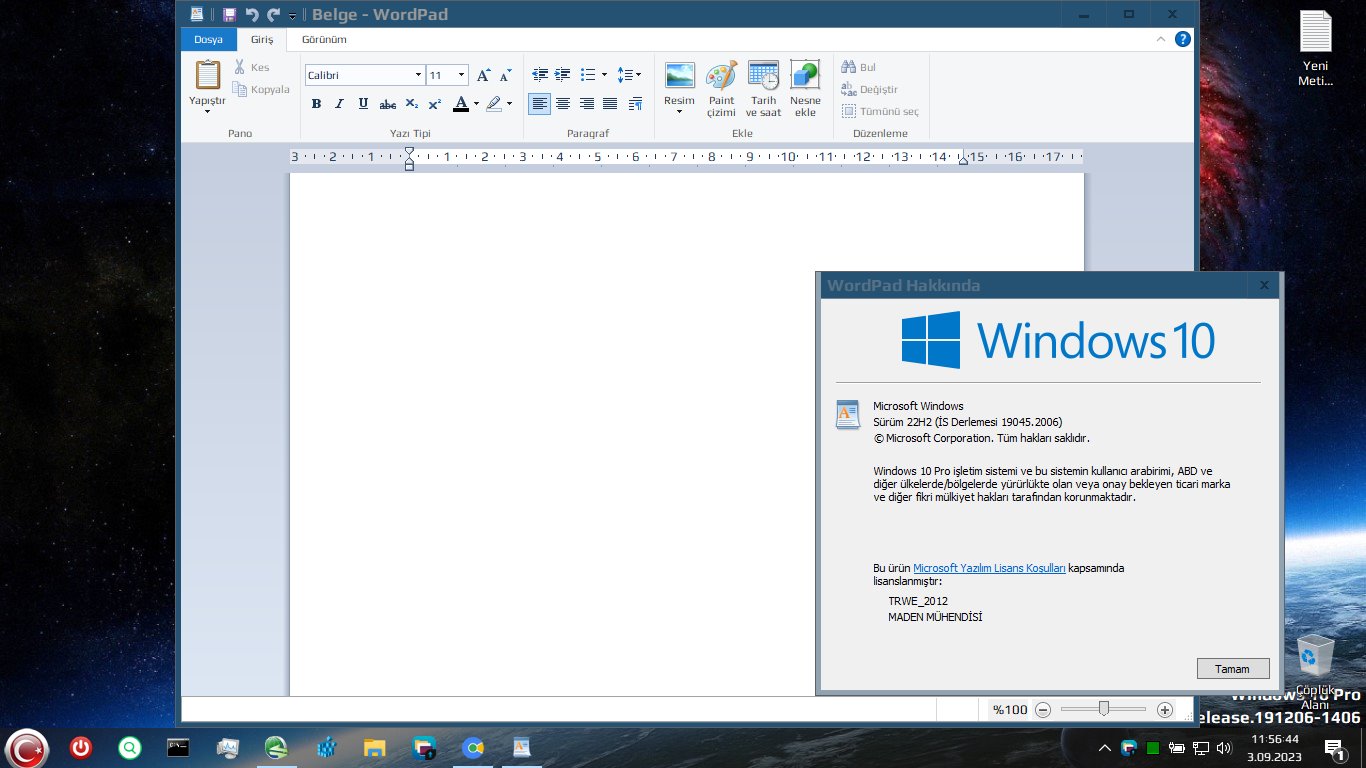Click the Redo arrow in title bar
This screenshot has width=1366, height=768.
pos(273,15)
